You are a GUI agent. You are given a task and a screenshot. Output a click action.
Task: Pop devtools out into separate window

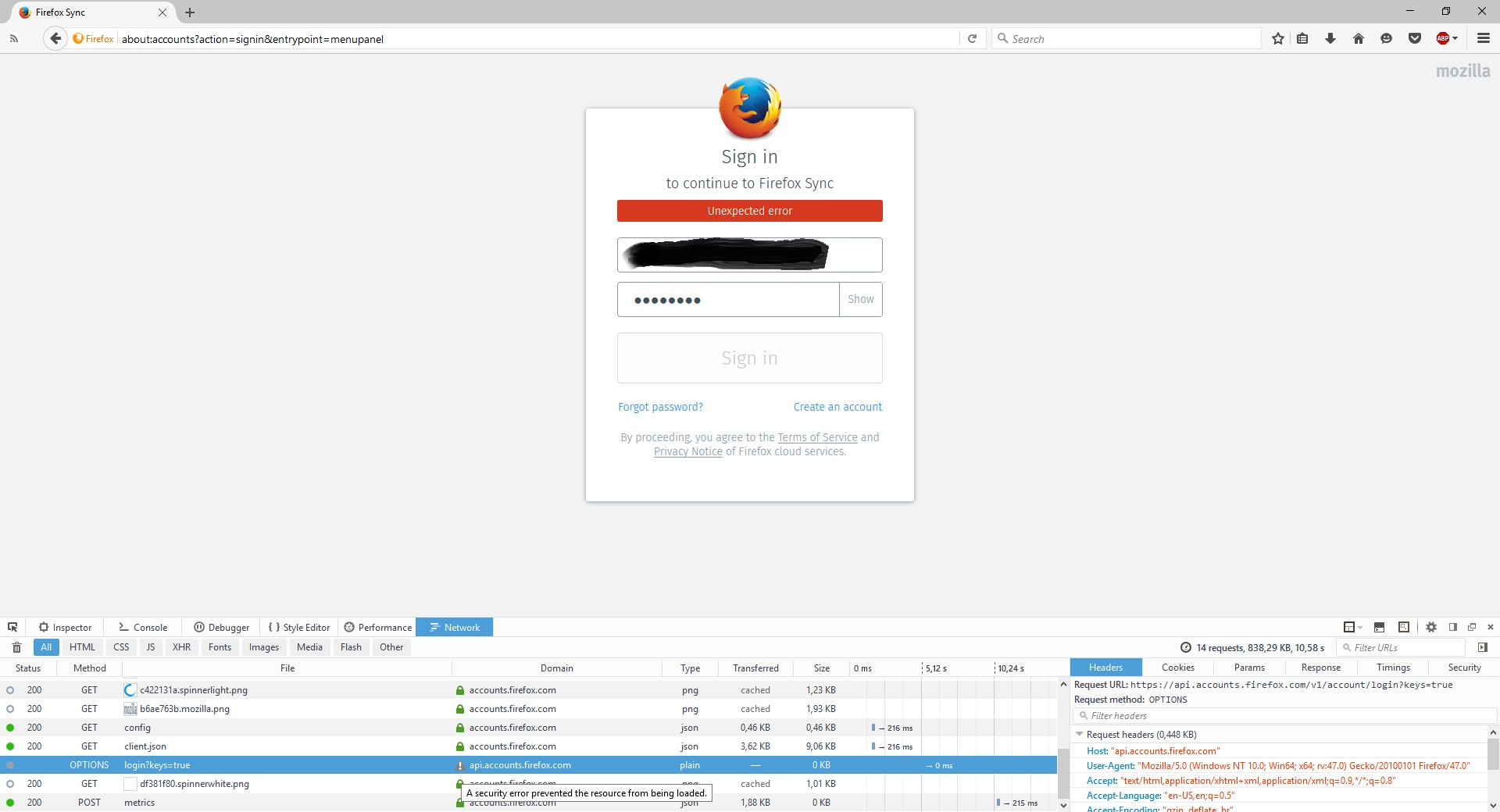click(x=1472, y=627)
